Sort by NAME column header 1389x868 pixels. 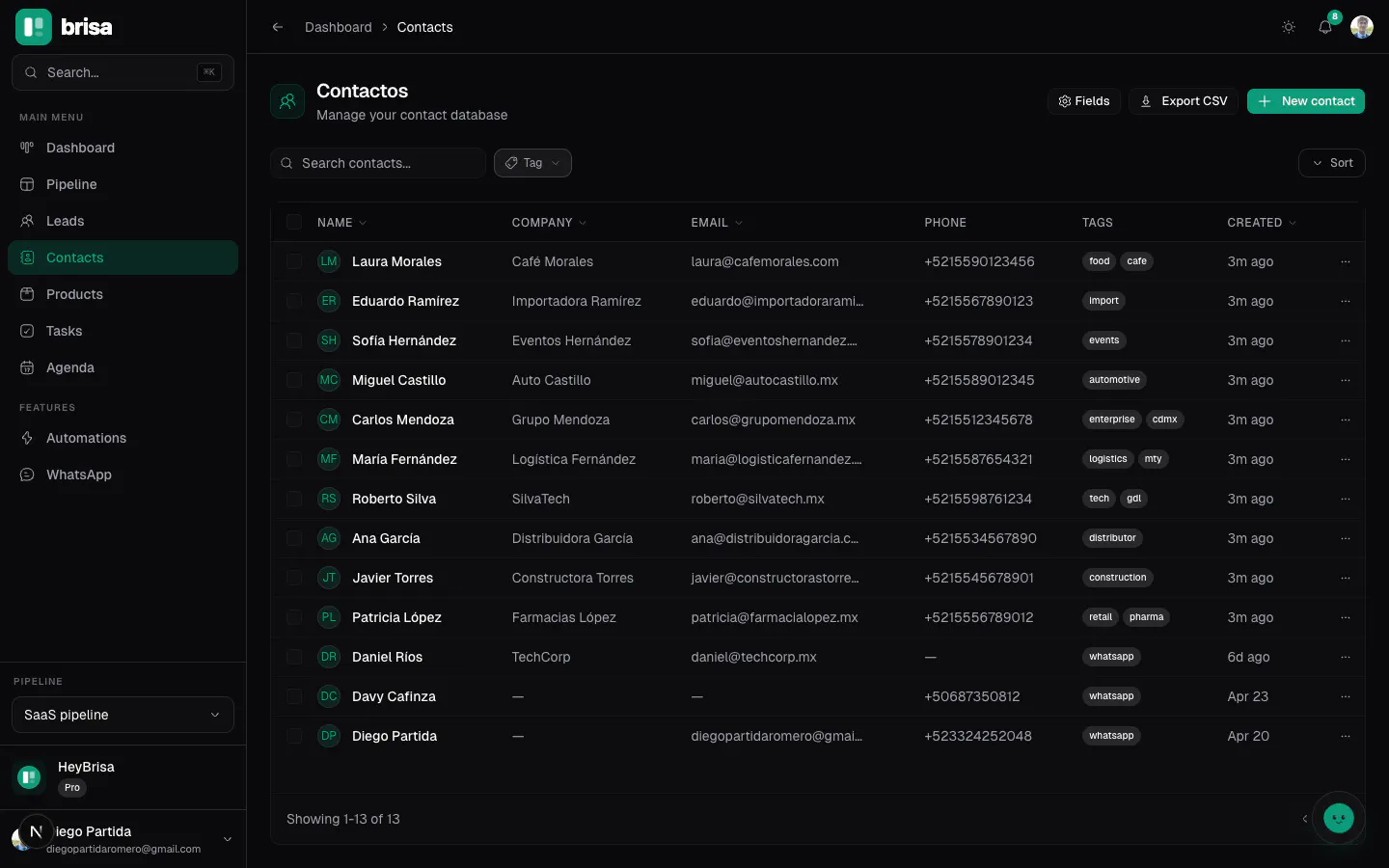click(x=341, y=223)
